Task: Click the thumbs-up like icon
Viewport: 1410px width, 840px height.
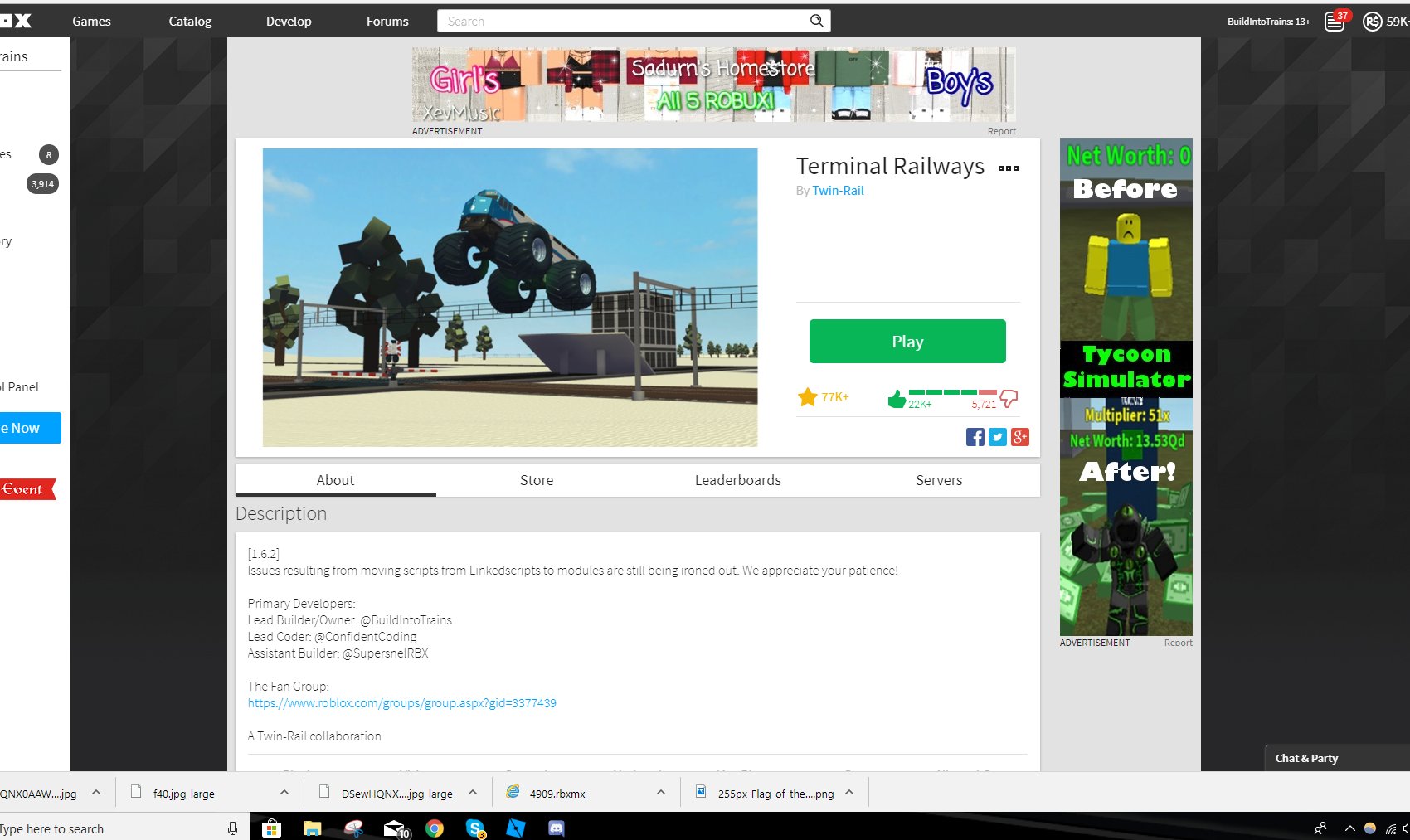Action: tap(897, 399)
